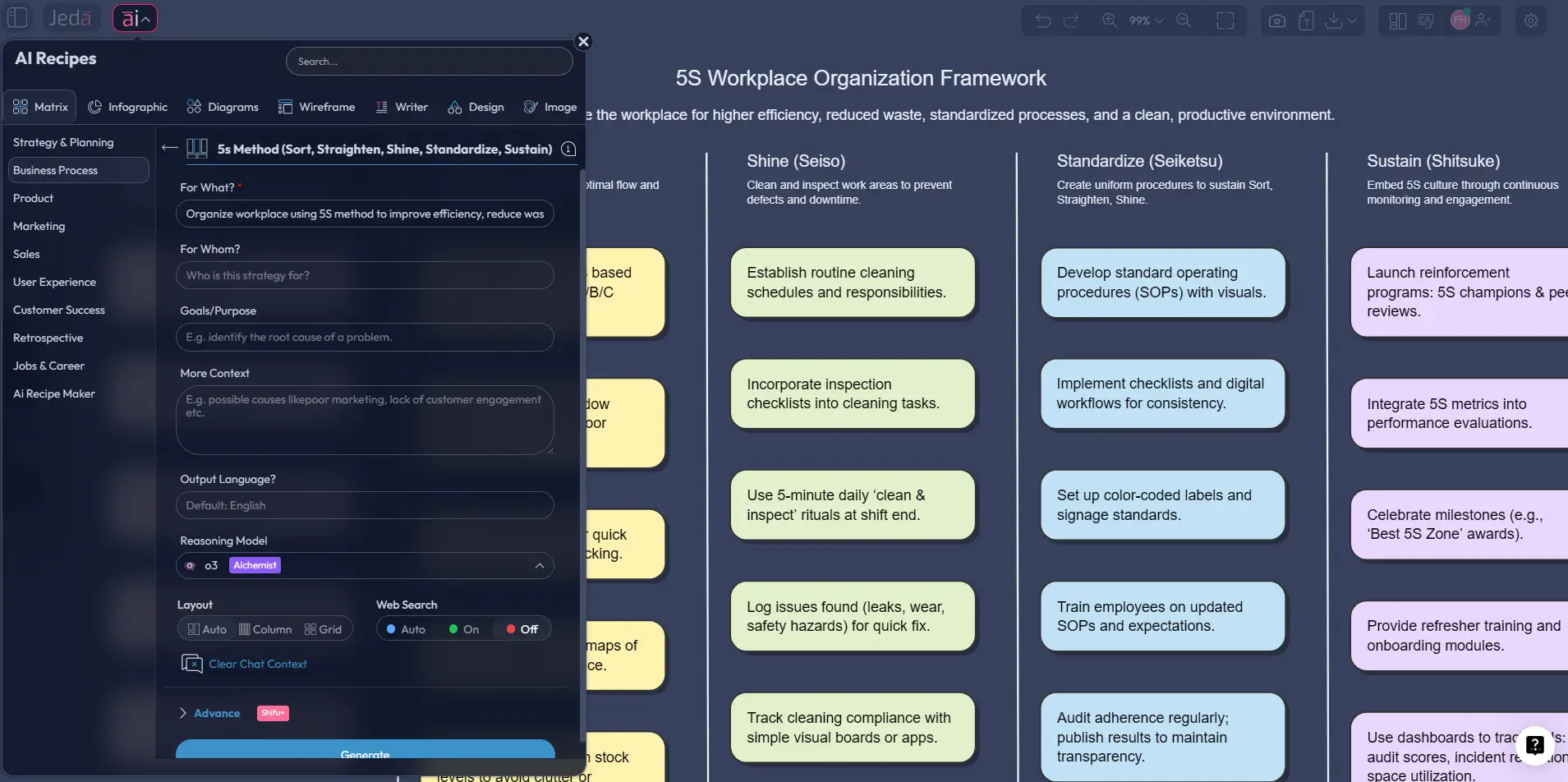Focus the For Whom? input field
1568x782 pixels.
(x=365, y=275)
